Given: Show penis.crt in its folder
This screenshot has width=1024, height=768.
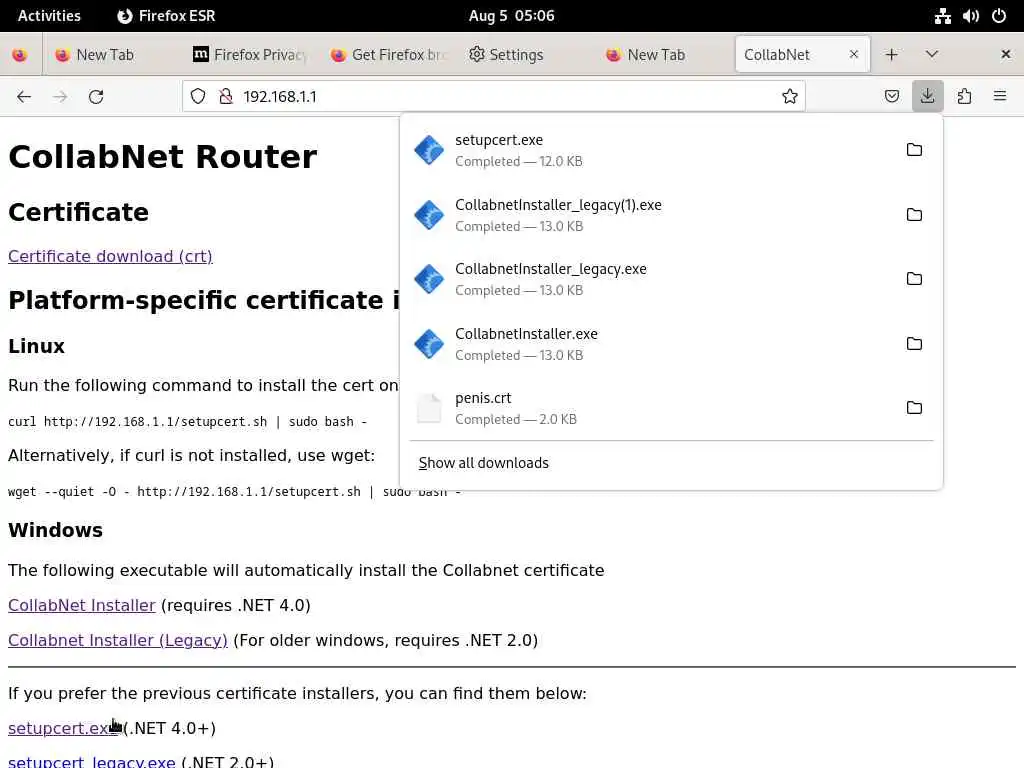Looking at the screenshot, I should pos(914,408).
